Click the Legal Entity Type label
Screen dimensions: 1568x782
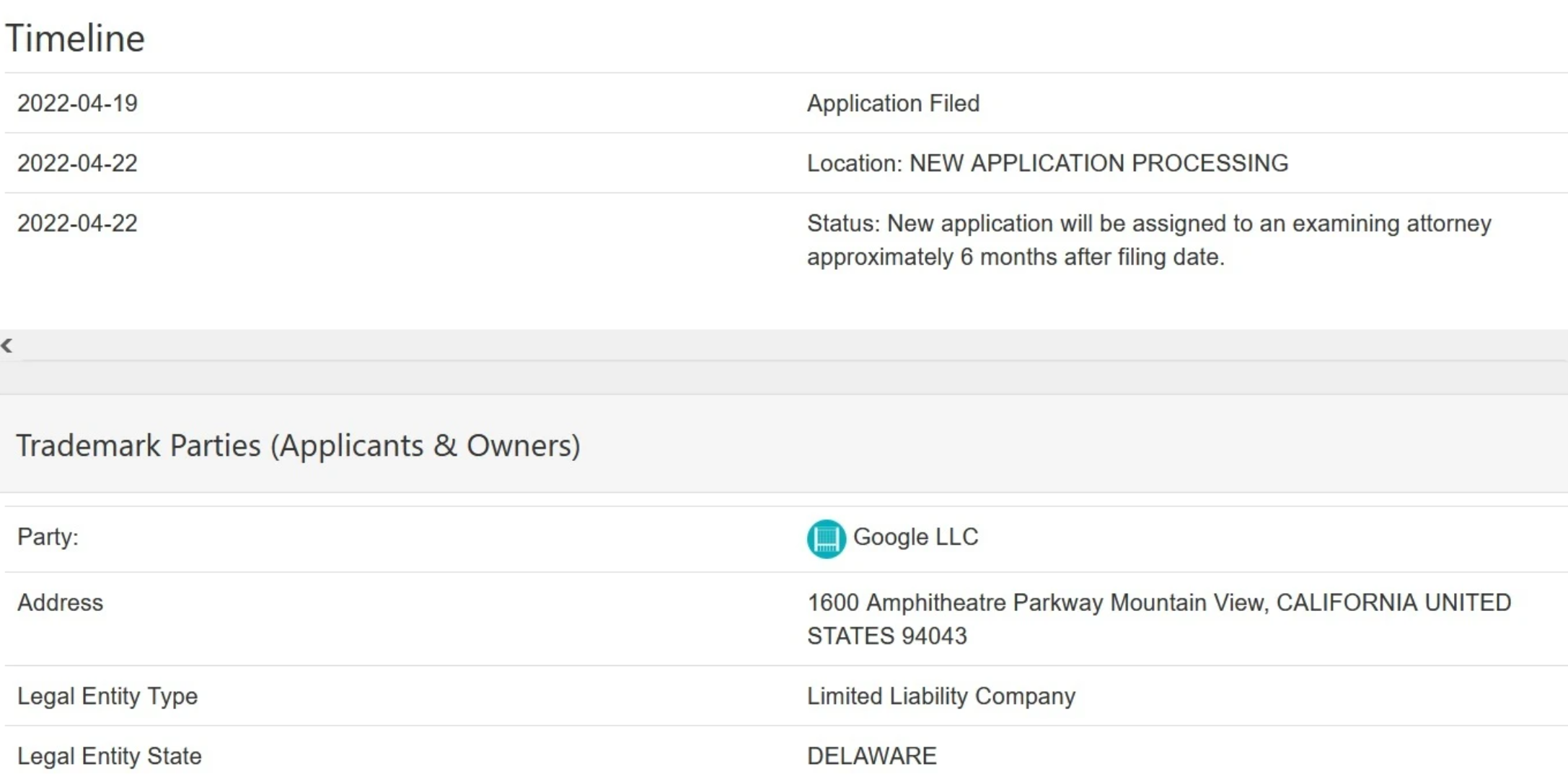coord(107,696)
